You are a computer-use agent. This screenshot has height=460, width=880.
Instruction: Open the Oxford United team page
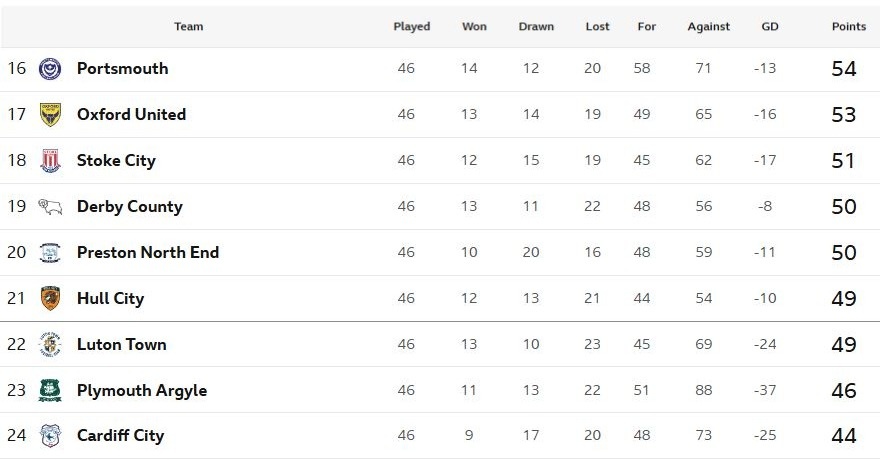[x=131, y=115]
